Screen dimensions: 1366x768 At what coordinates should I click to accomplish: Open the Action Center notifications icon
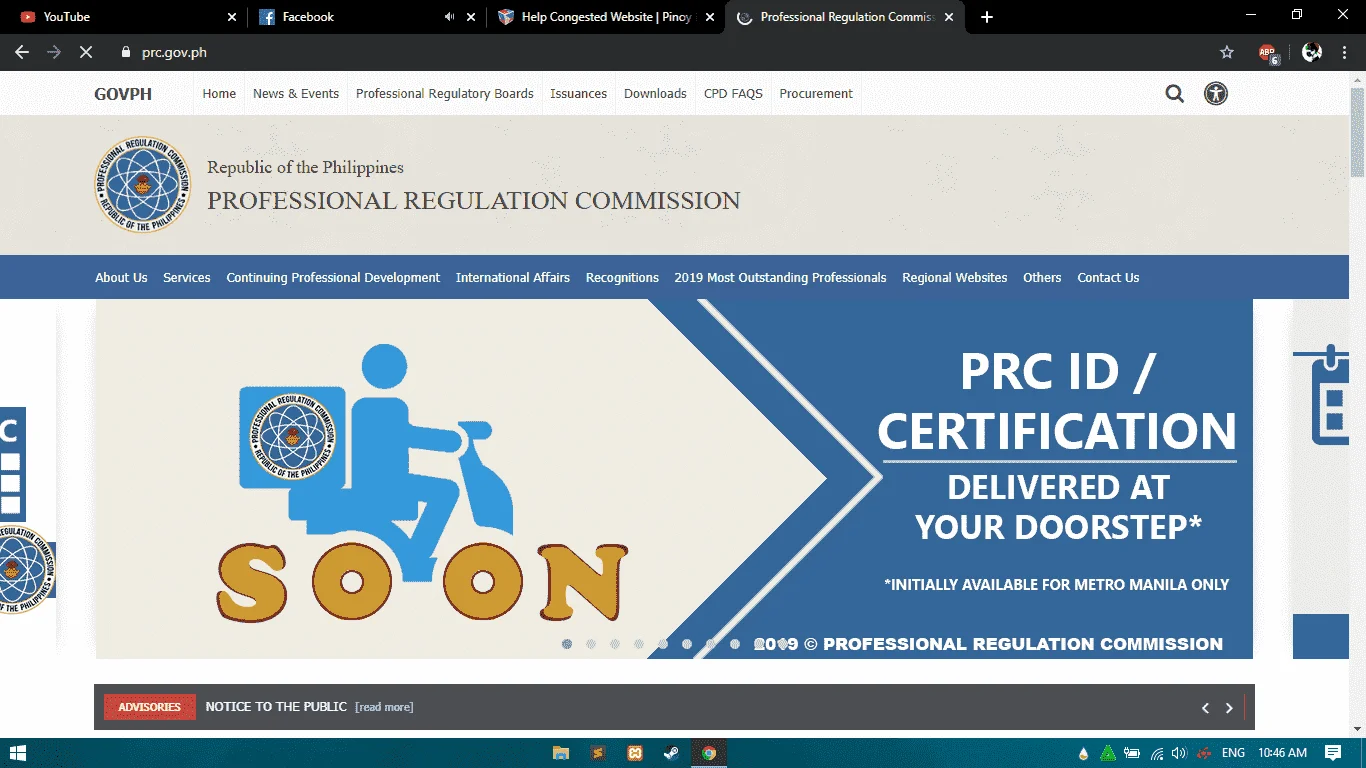point(1333,753)
